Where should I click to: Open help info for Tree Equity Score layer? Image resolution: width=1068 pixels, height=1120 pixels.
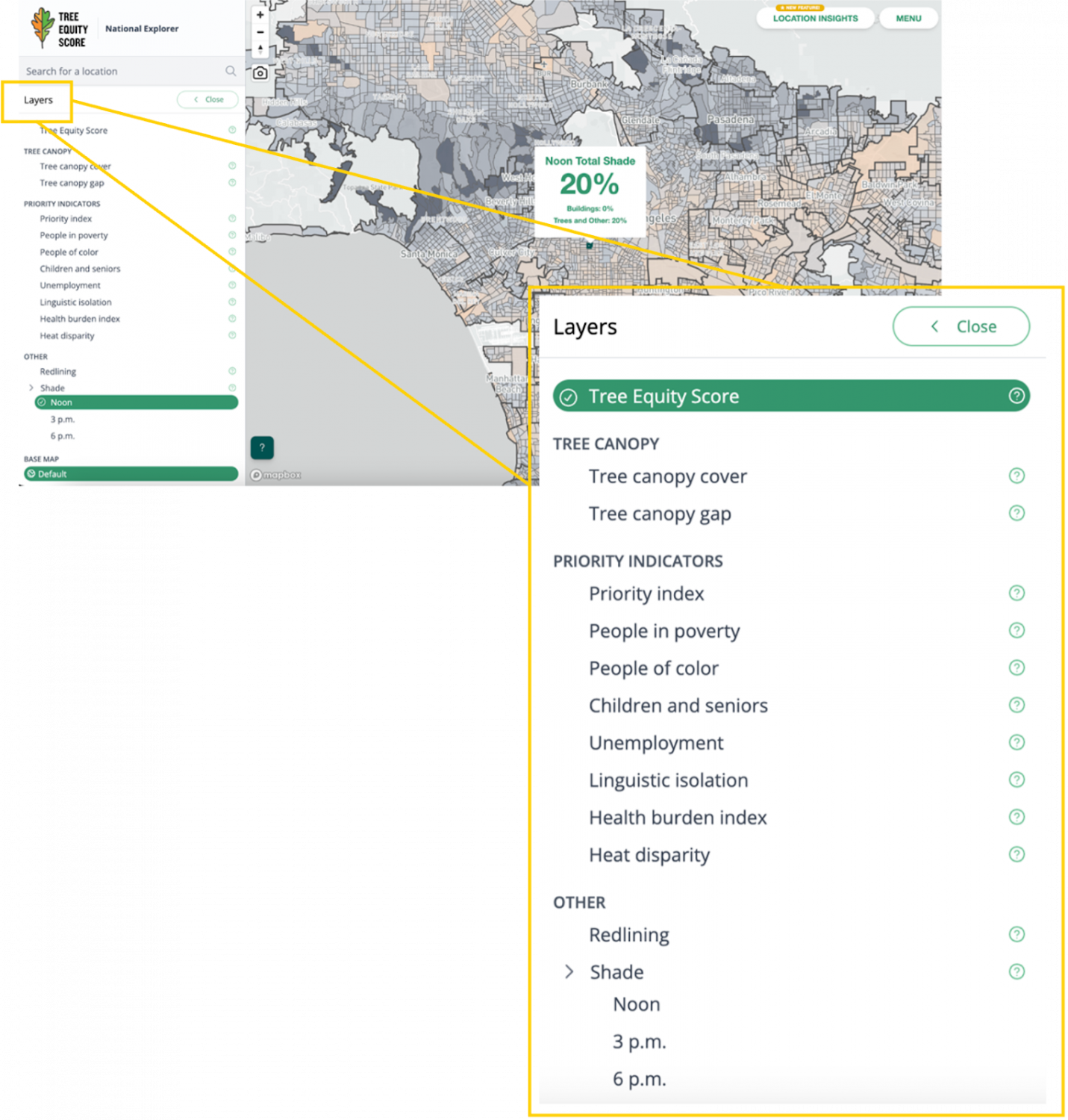click(1017, 396)
